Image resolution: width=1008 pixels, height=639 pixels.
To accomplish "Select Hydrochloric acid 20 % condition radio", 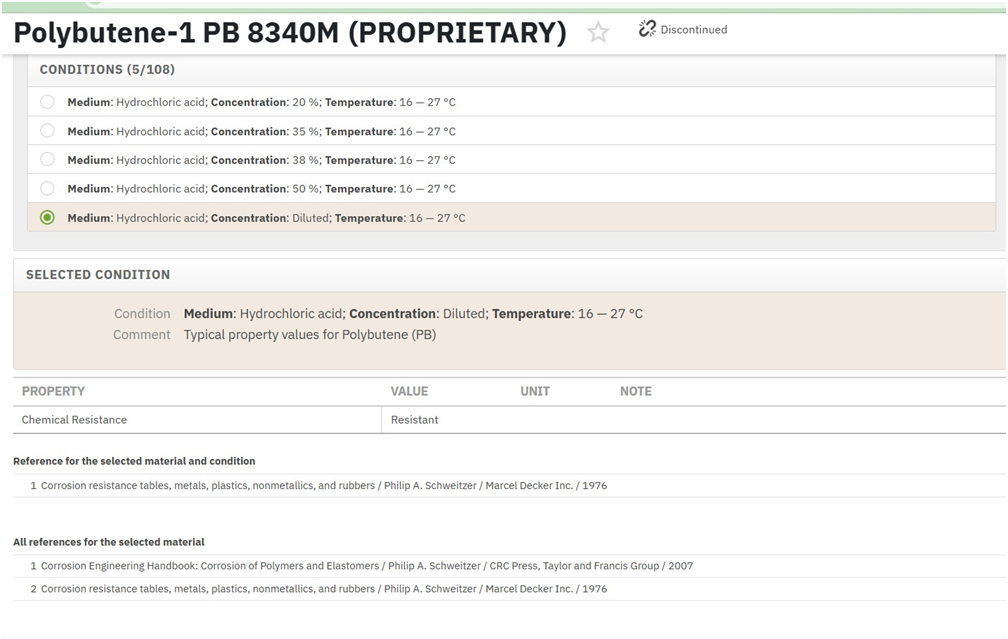I will pyautogui.click(x=48, y=102).
